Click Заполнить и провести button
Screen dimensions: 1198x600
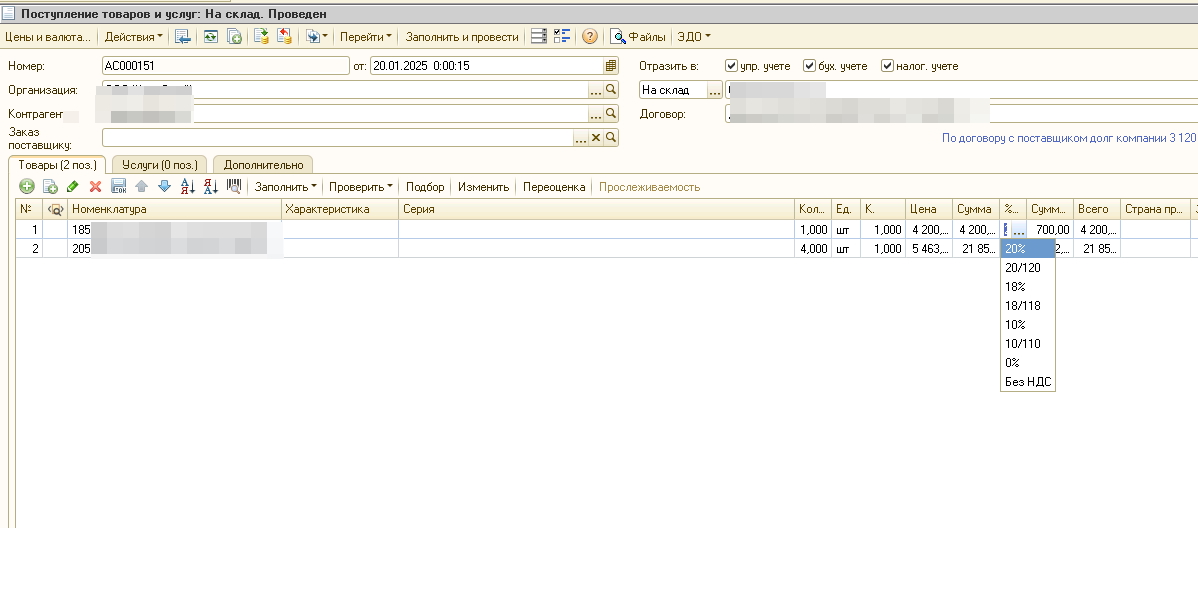461,37
